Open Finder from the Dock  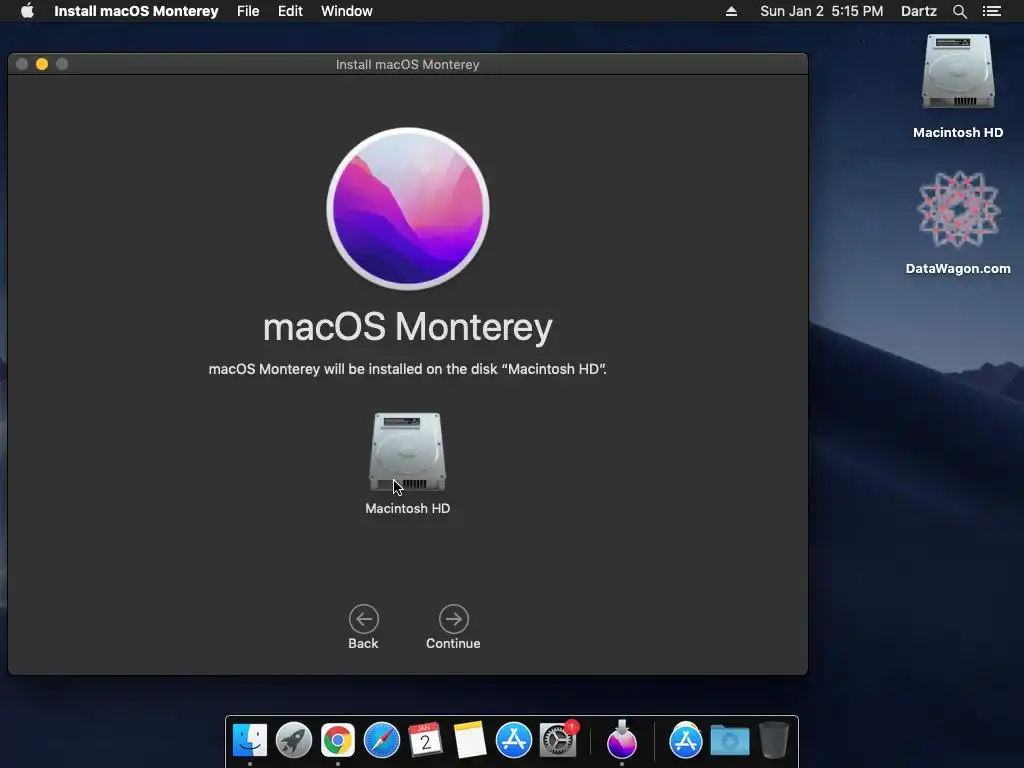point(250,740)
